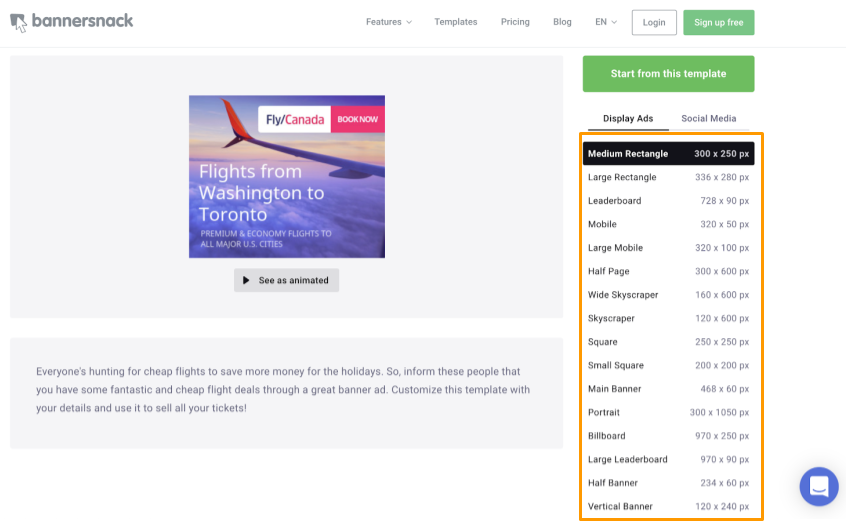The width and height of the screenshot is (849, 532).
Task: Click the Bannersnack logo
Action: click(71, 21)
